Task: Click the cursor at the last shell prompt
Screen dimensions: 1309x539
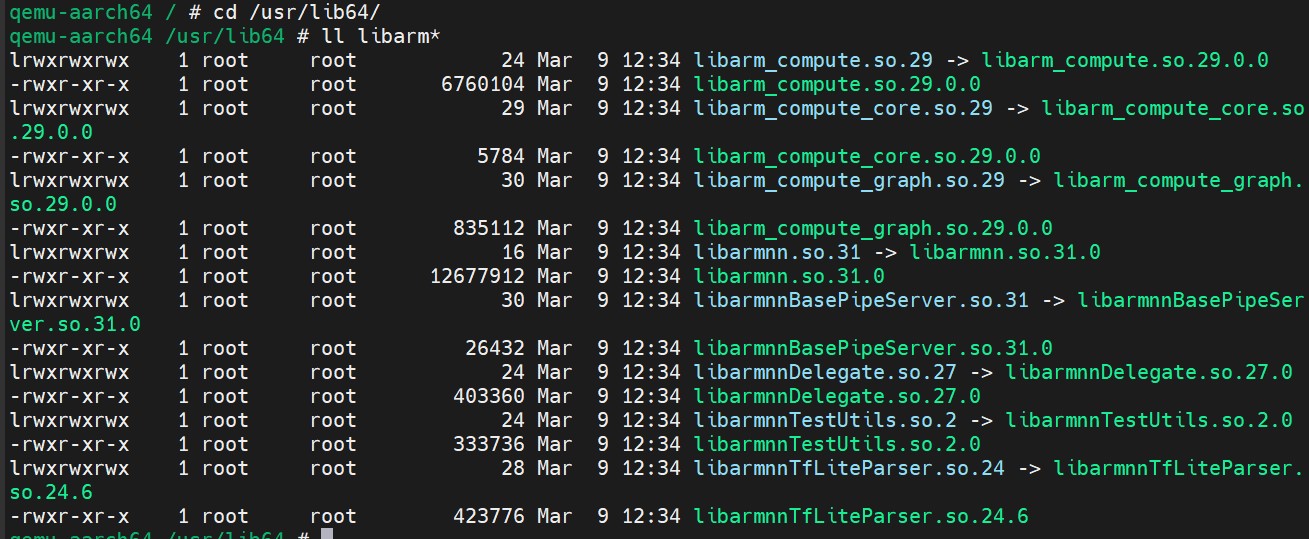Action: click(x=327, y=534)
